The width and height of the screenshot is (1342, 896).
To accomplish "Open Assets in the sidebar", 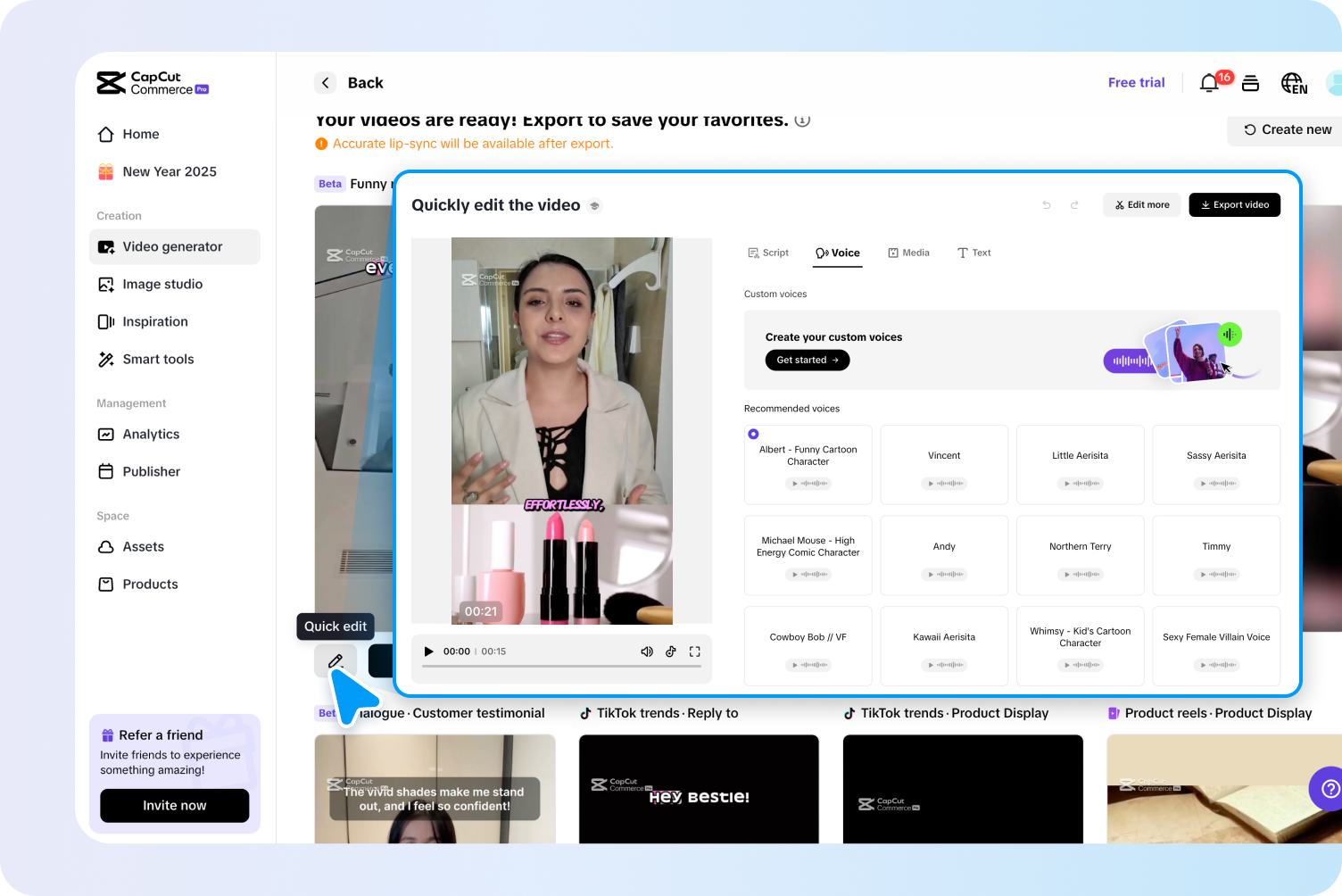I will coord(175,547).
